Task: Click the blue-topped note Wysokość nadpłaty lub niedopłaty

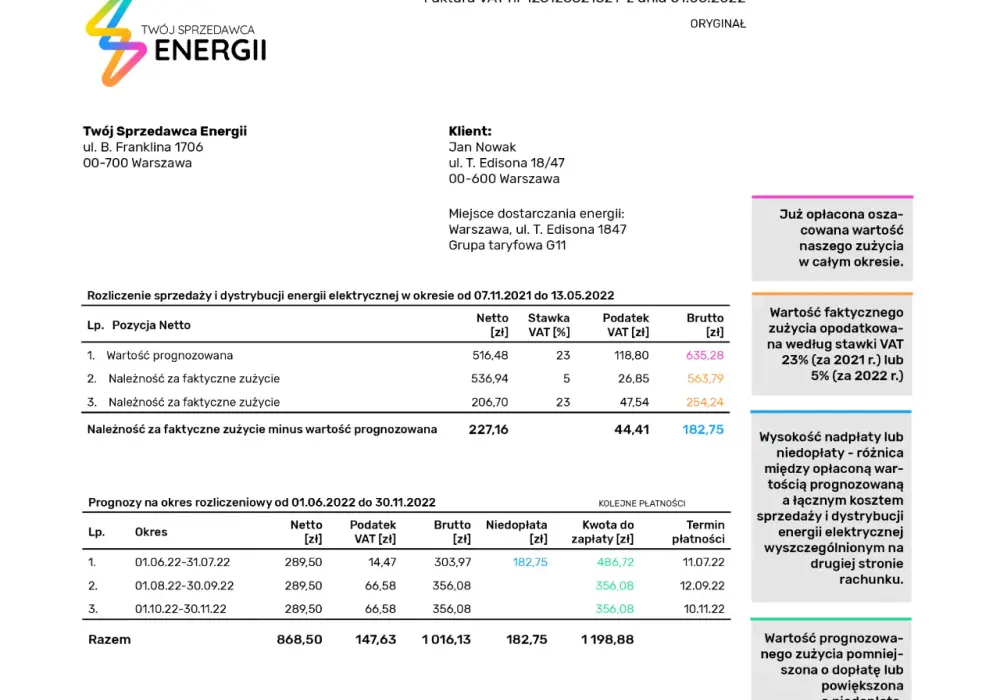Action: click(x=831, y=507)
